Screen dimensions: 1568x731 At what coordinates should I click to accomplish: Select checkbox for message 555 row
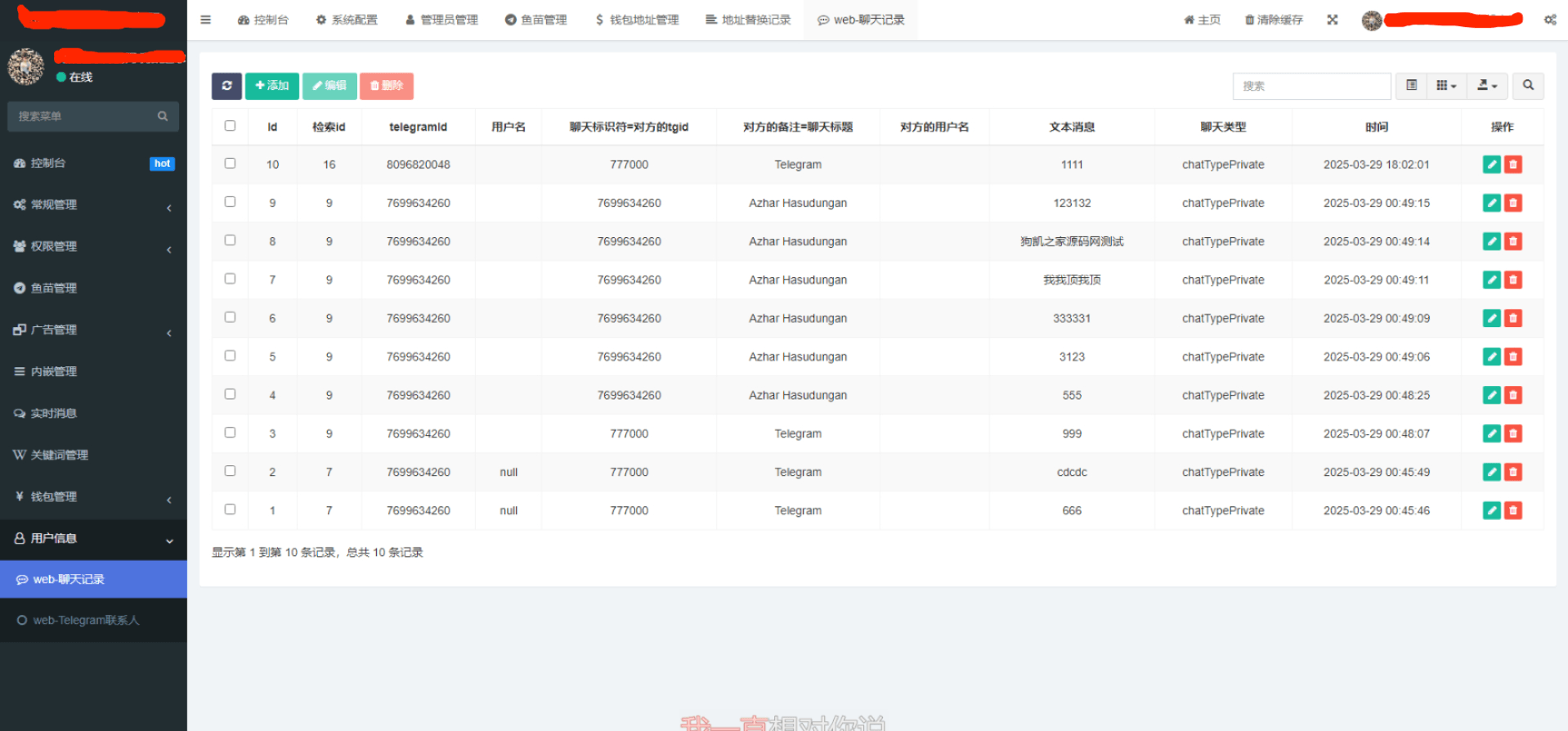click(230, 394)
